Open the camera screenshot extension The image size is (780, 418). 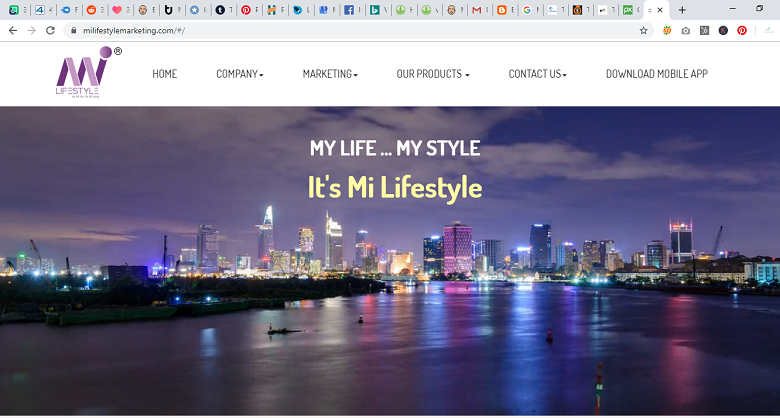tap(686, 30)
